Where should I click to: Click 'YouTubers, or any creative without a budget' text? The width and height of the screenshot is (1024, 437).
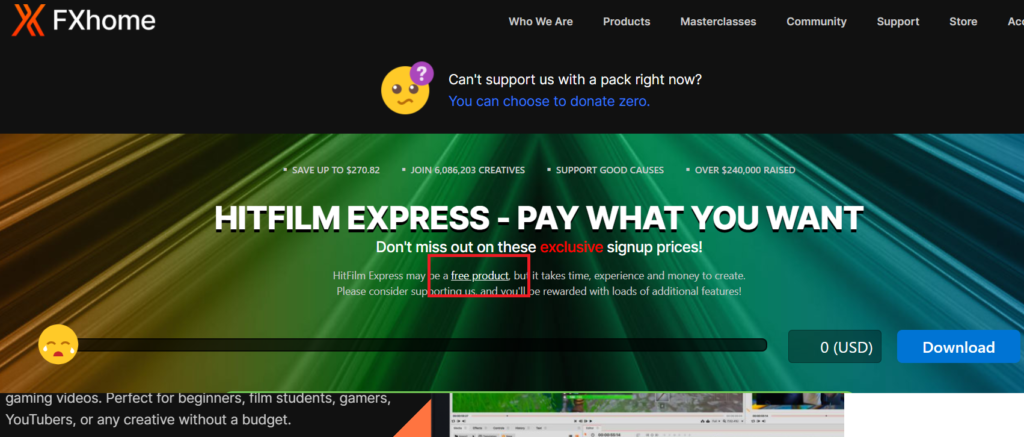coord(148,419)
